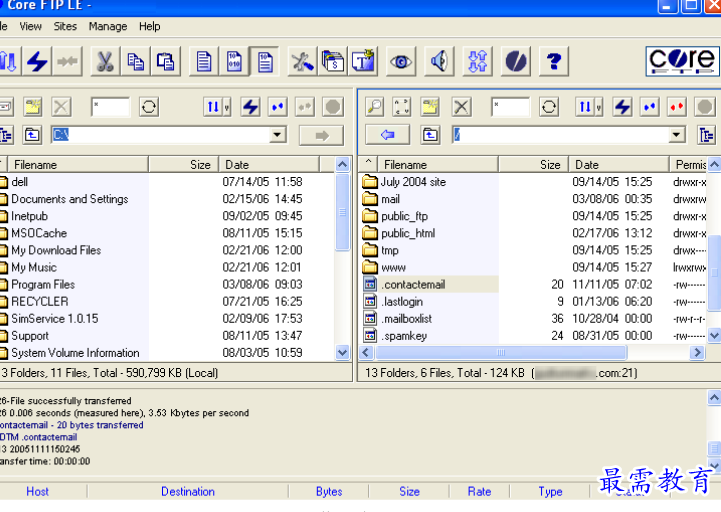Click the disconnect icon in the main toolbar
Screen dimensions: 721x512
click(x=68, y=61)
